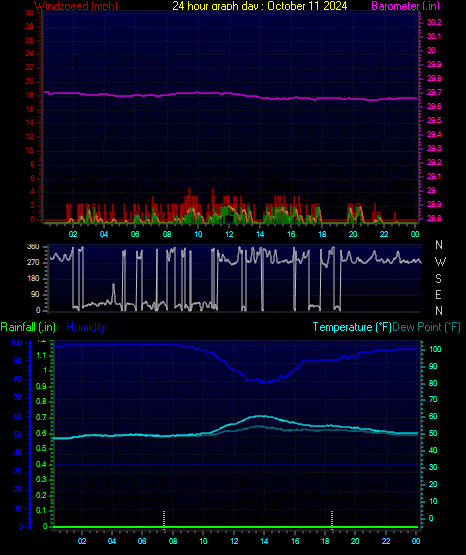Click the 0.4 rainfall scale value
The image size is (466, 555).
coord(41,464)
